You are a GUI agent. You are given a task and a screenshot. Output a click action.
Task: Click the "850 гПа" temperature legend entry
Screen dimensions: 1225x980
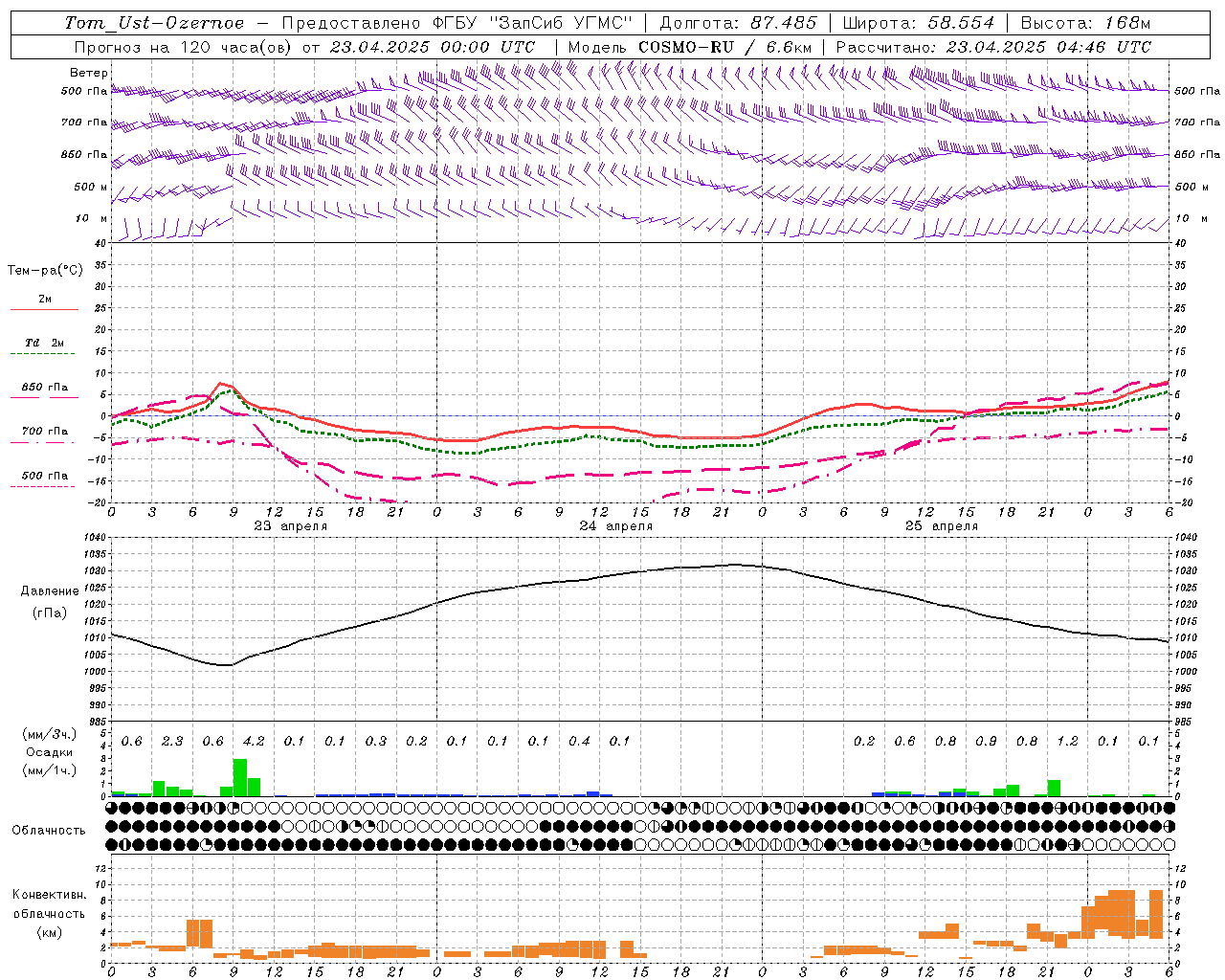click(x=45, y=388)
